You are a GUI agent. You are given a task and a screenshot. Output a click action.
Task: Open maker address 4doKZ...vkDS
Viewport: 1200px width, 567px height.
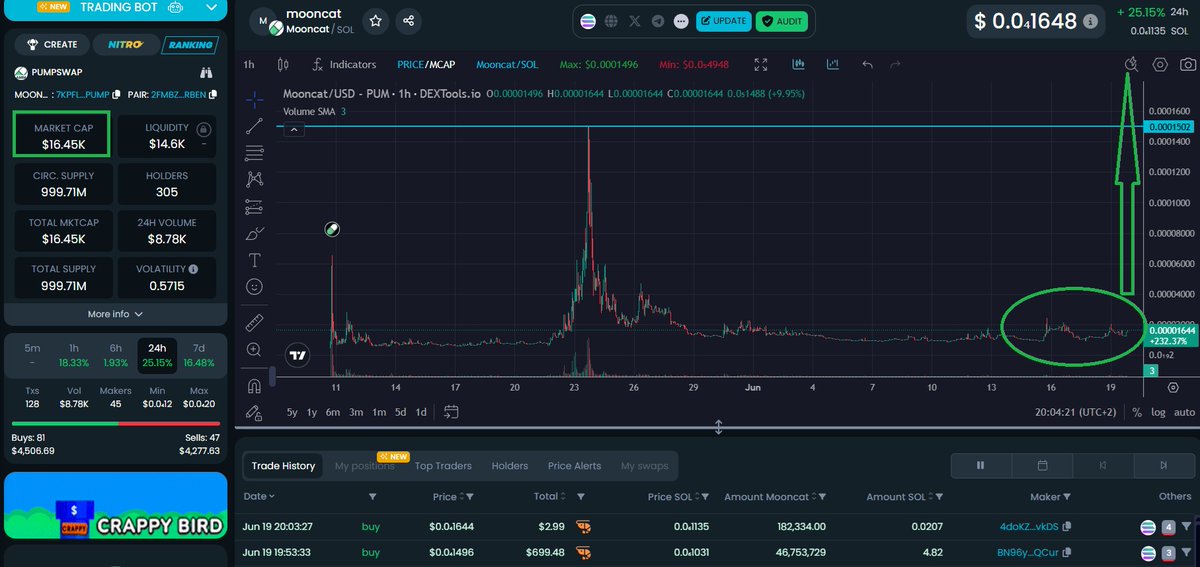[x=1029, y=526]
